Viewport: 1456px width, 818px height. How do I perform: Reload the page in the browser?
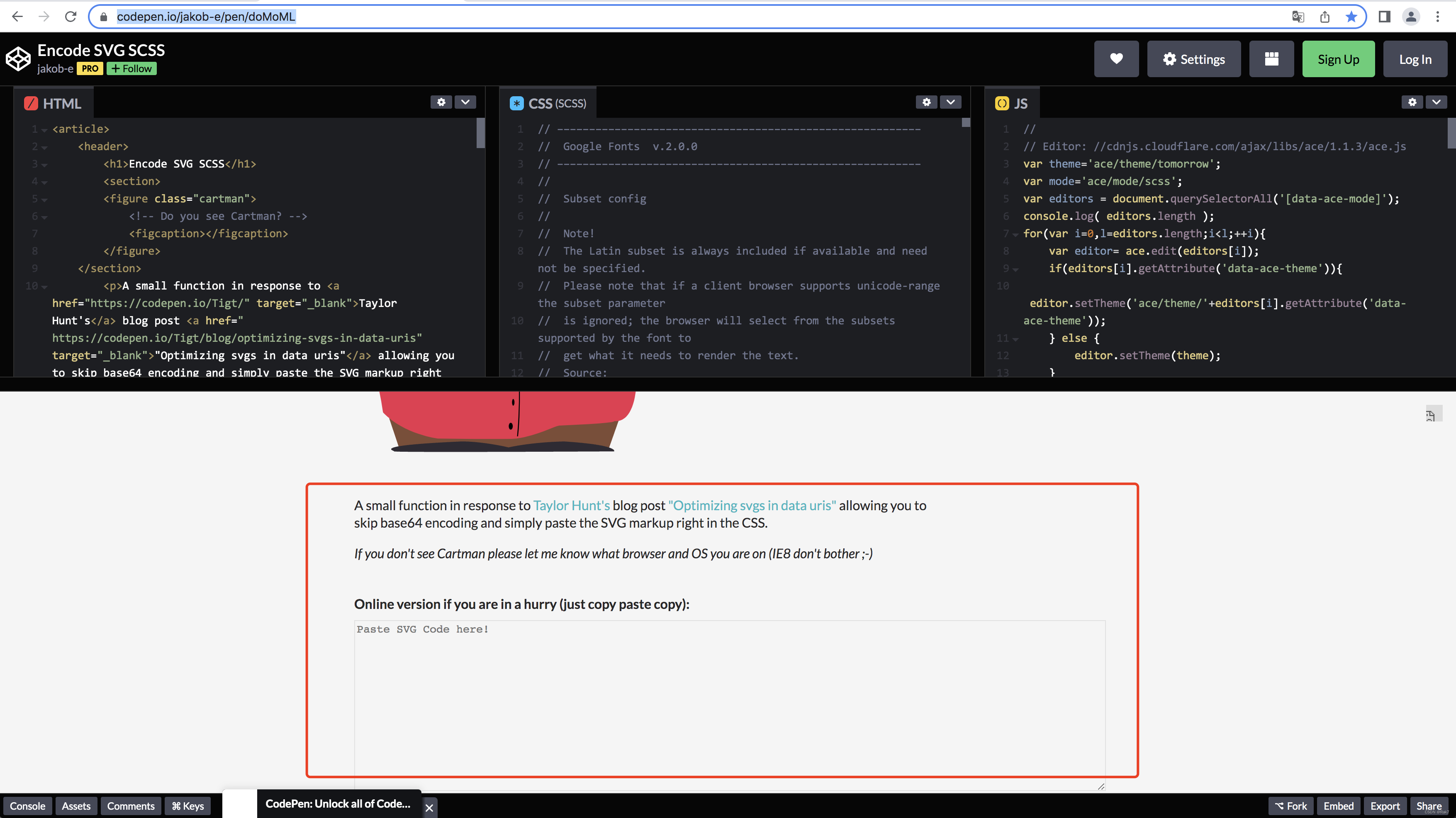tap(71, 17)
